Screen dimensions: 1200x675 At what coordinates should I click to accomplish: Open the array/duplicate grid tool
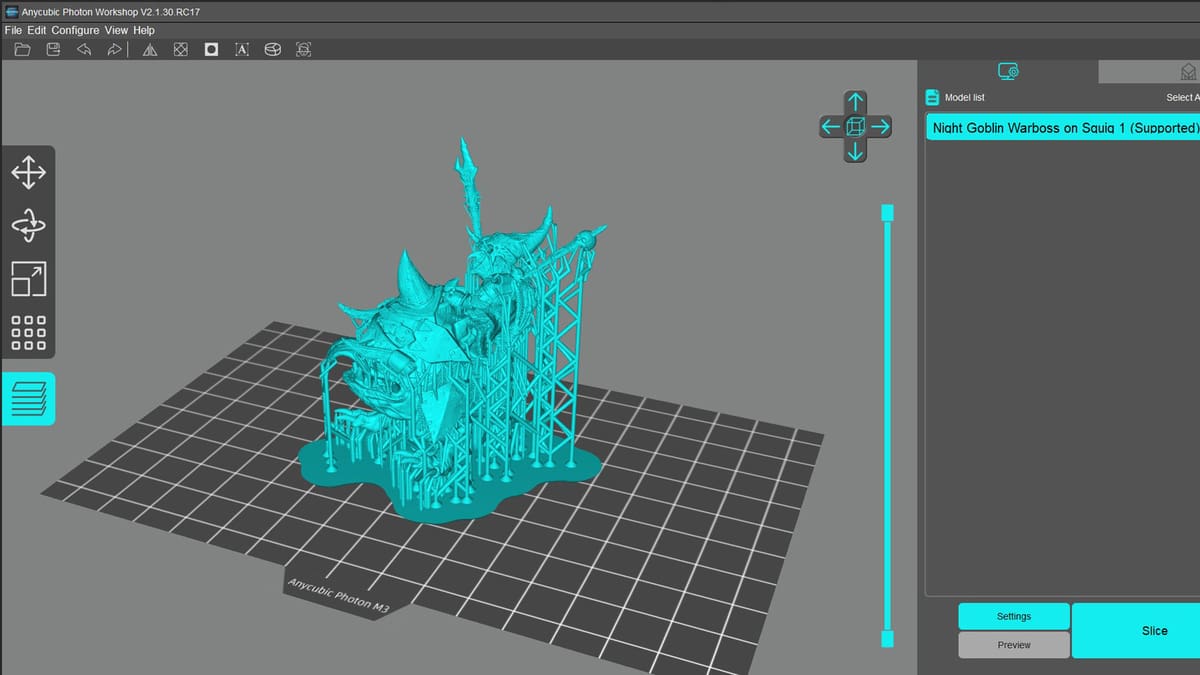pos(28,332)
